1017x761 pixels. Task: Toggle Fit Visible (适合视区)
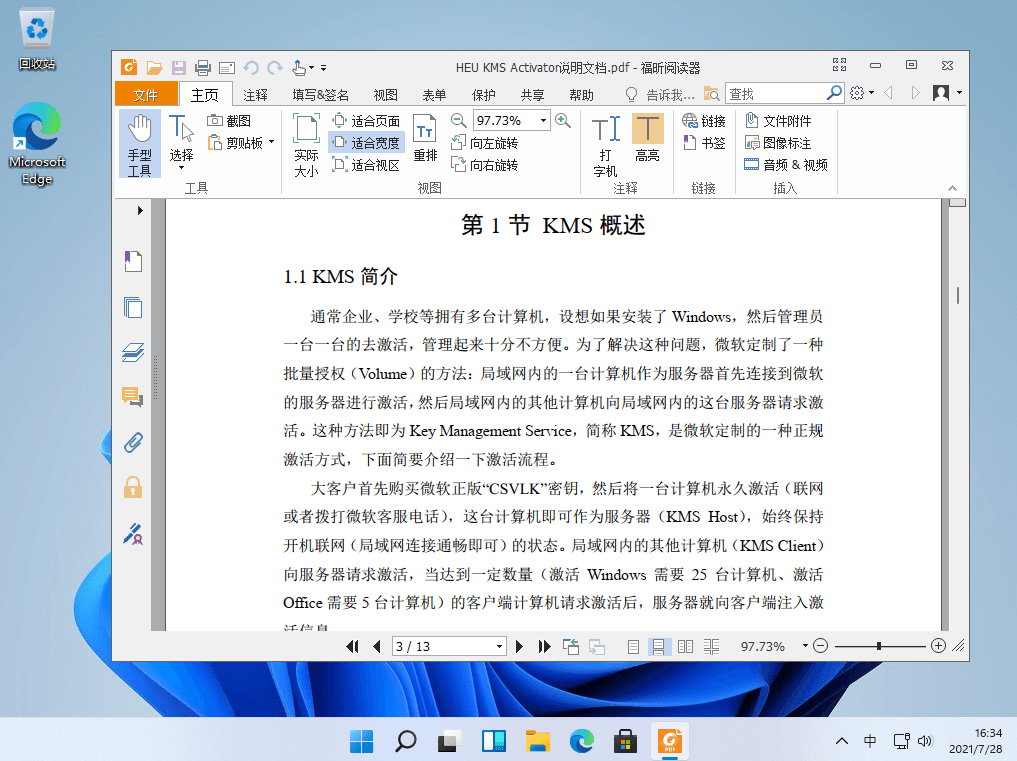click(366, 165)
